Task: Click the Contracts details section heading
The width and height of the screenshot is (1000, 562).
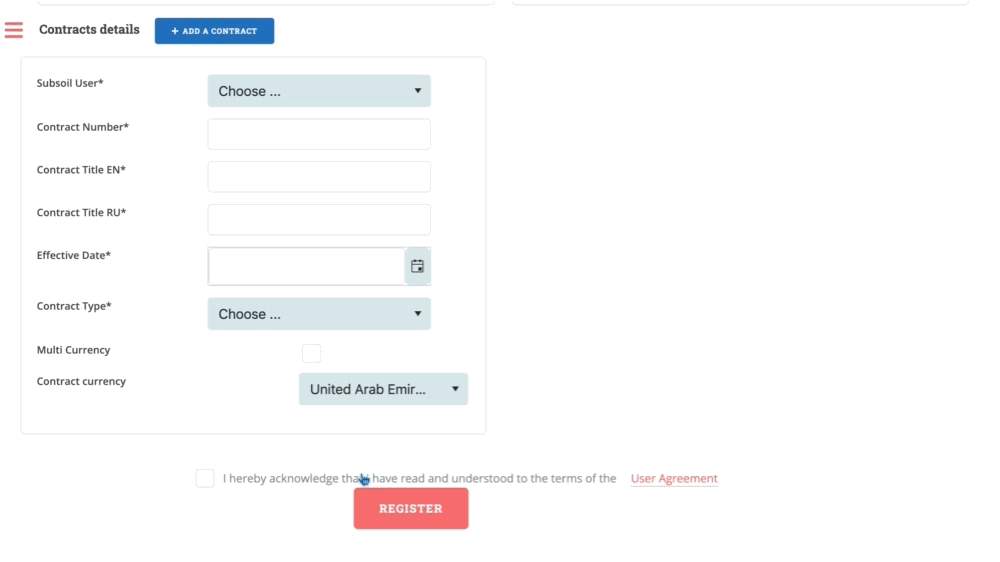Action: click(x=89, y=30)
